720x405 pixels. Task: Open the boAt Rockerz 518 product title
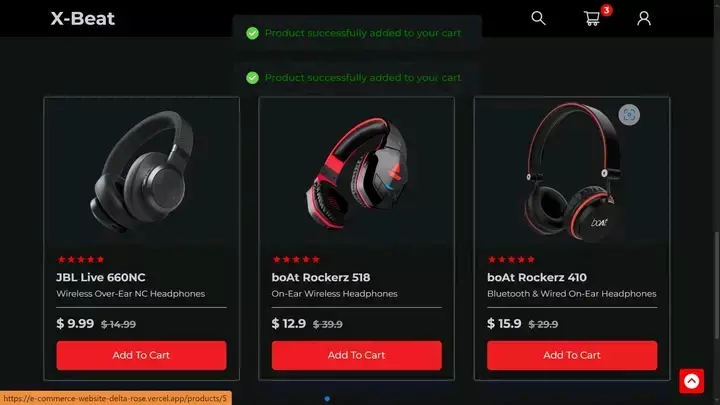click(321, 277)
